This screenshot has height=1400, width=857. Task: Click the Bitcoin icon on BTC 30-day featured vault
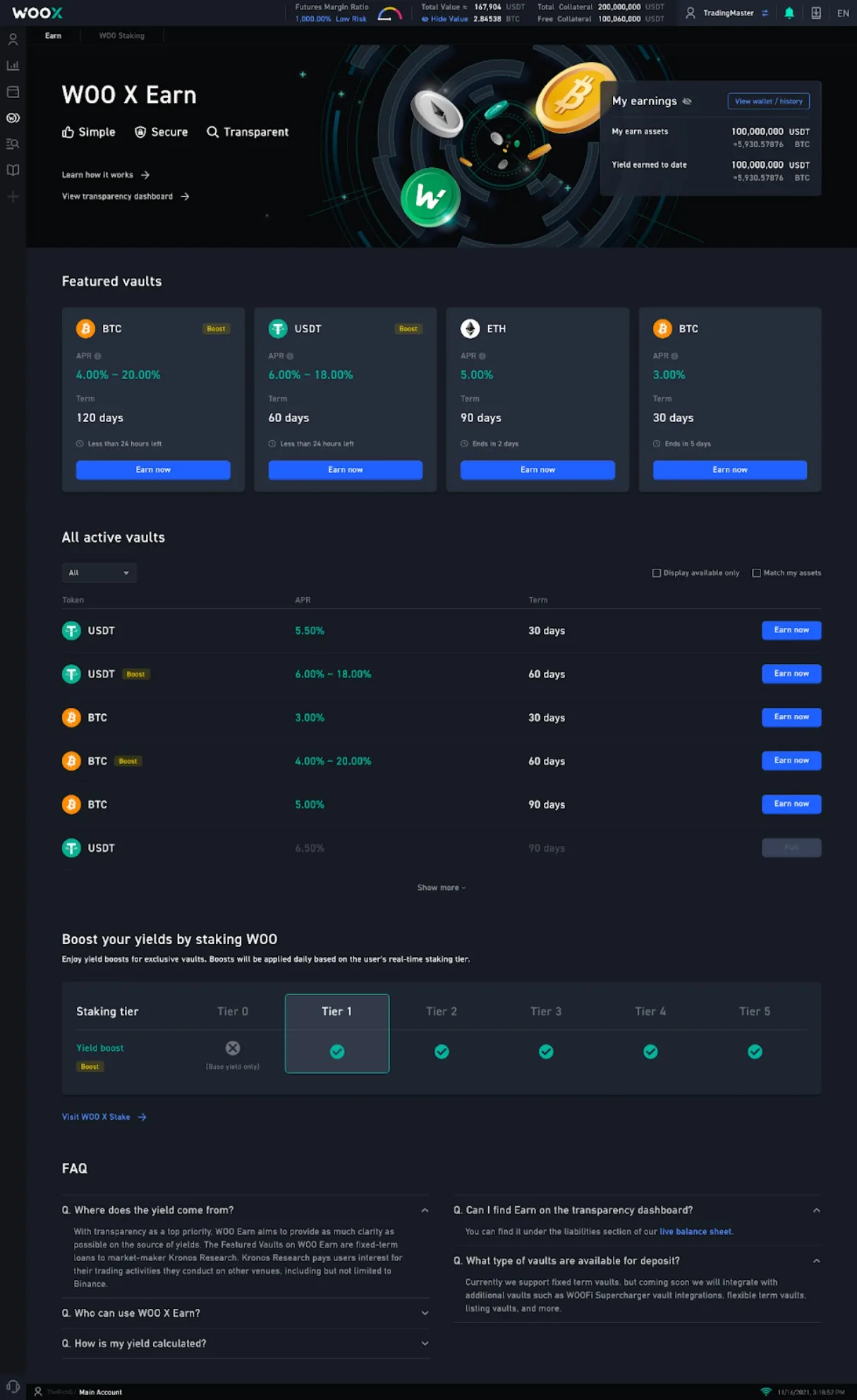662,329
